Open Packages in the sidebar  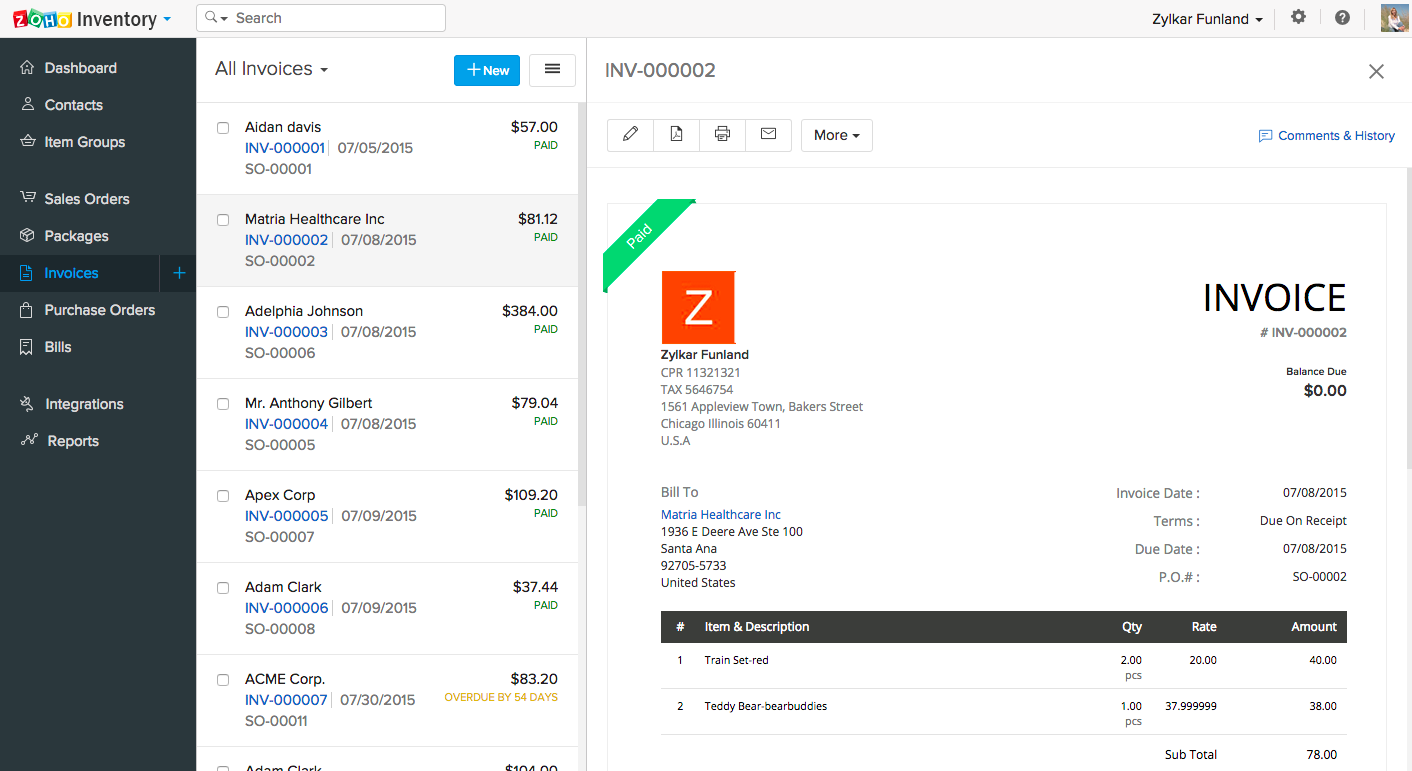77,236
